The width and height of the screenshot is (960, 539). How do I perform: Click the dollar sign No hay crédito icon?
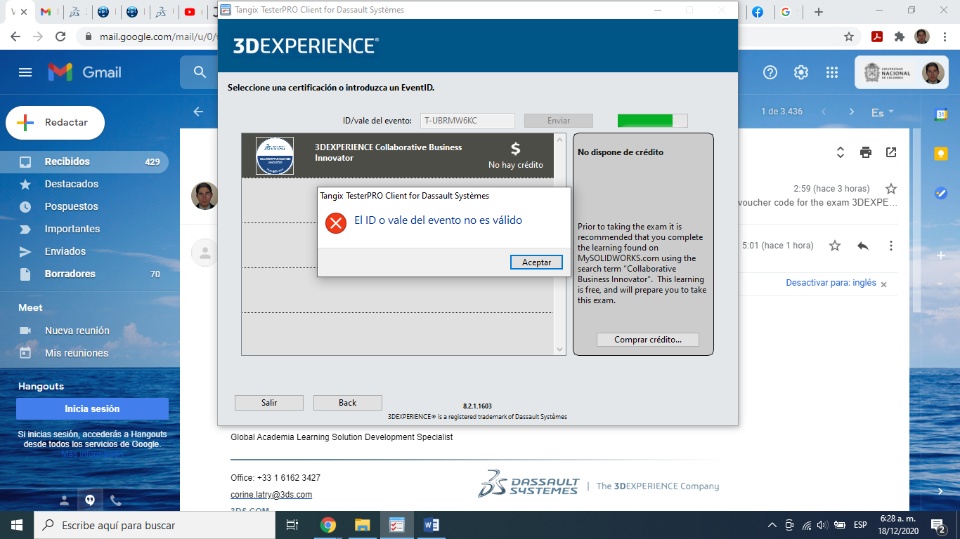pyautogui.click(x=516, y=149)
